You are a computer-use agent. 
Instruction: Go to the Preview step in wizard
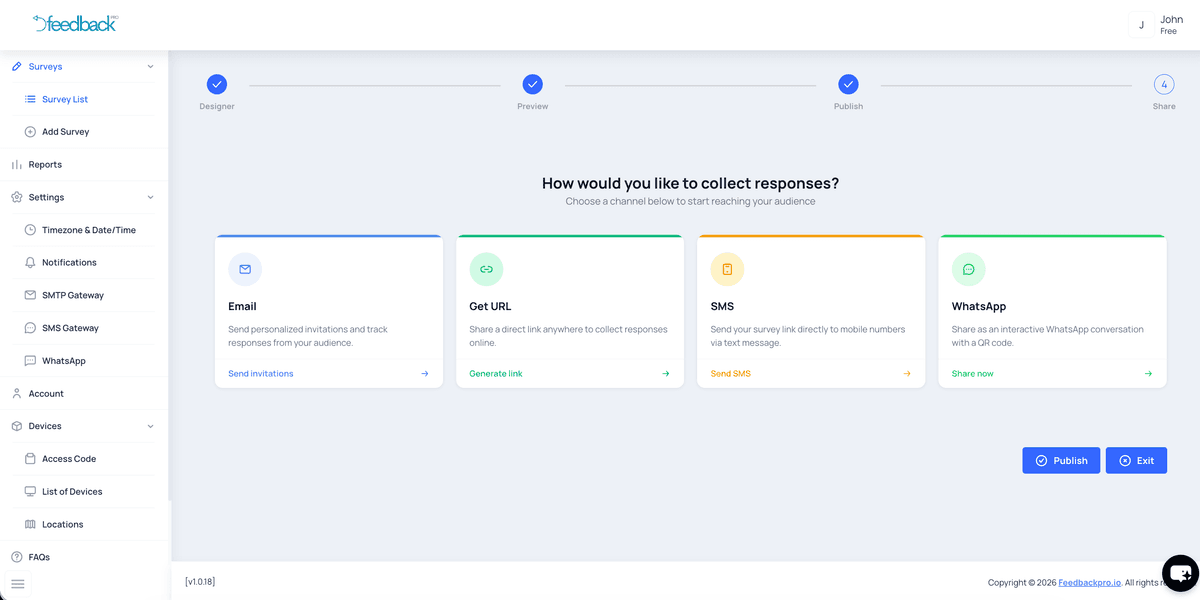tap(533, 85)
